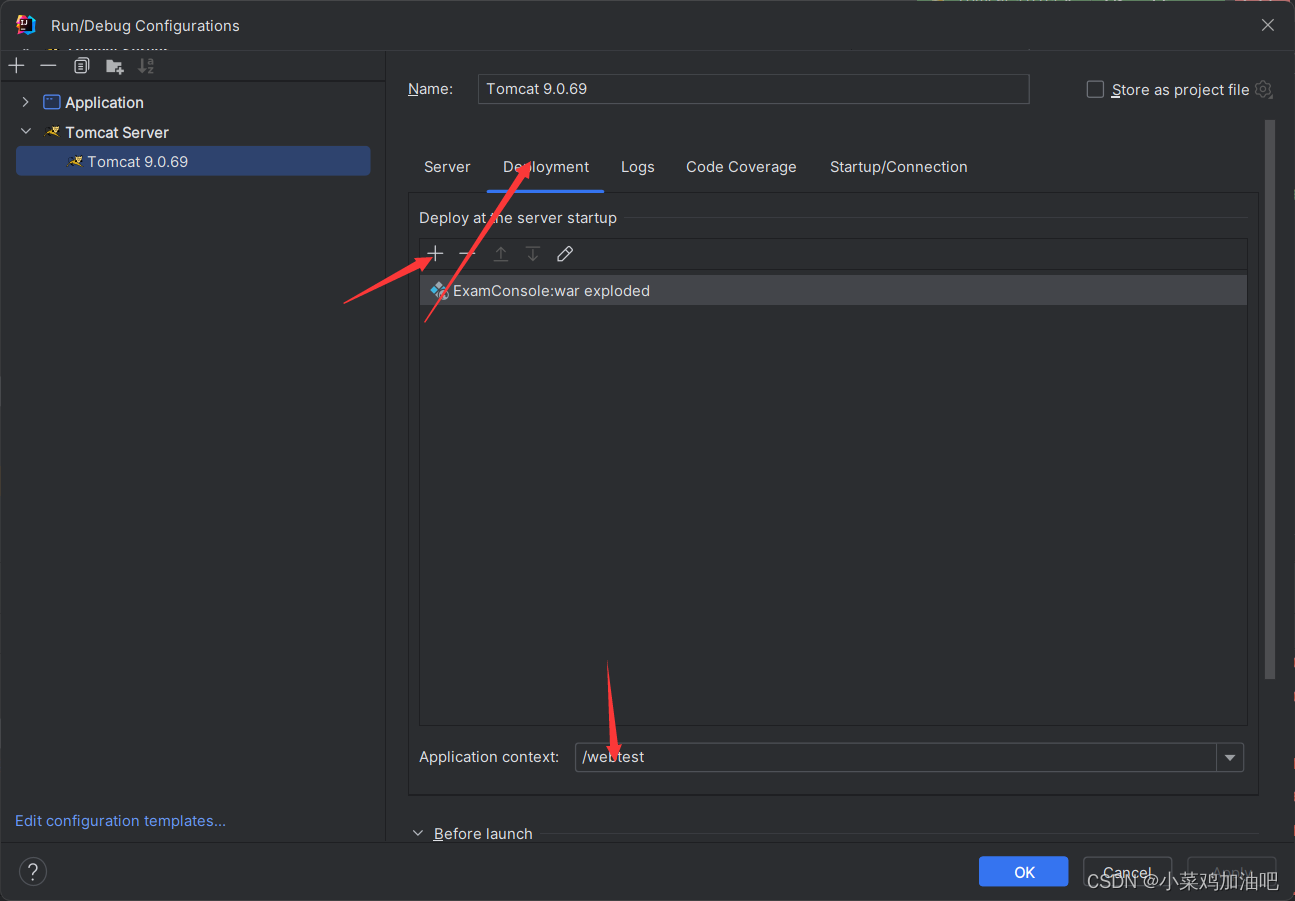Switch to the Deployment tab
1295x901 pixels.
546,167
